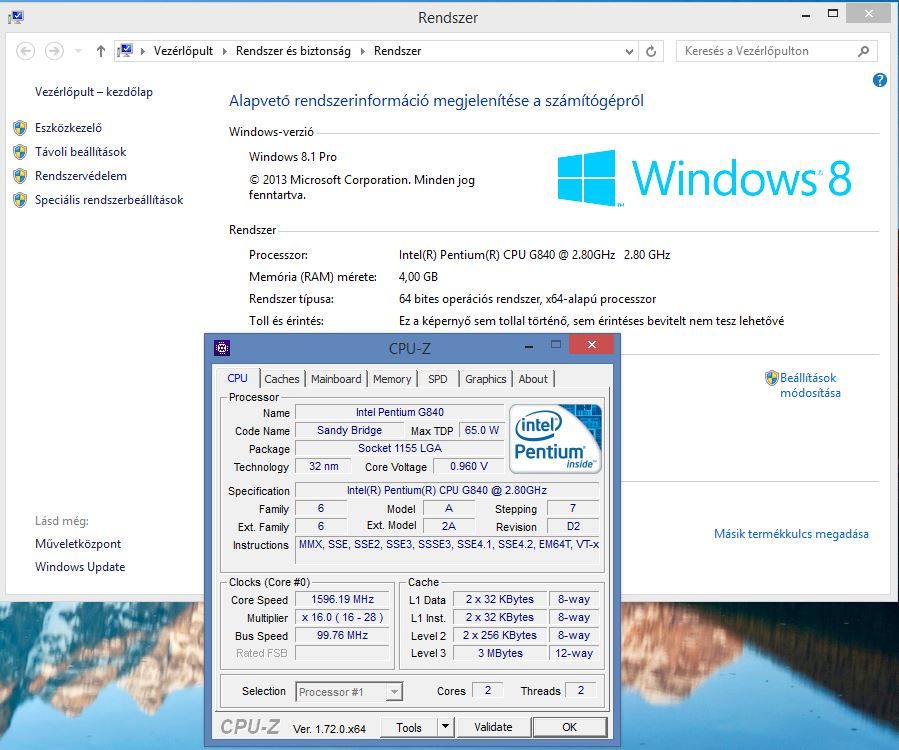Switch to the About tab
899x750 pixels.
coord(533,379)
